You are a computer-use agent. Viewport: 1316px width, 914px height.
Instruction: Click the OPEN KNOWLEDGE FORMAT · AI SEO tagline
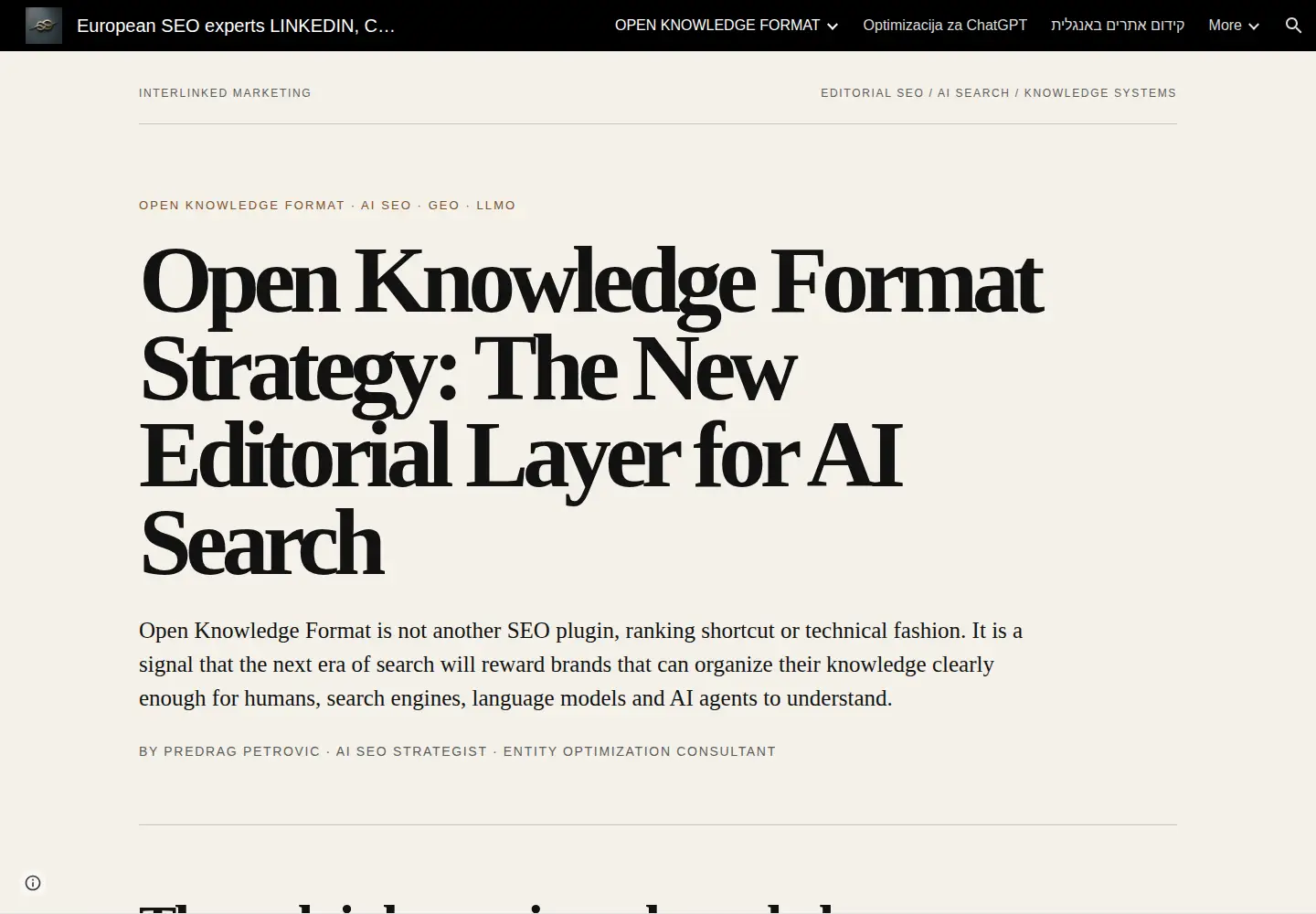(x=327, y=206)
